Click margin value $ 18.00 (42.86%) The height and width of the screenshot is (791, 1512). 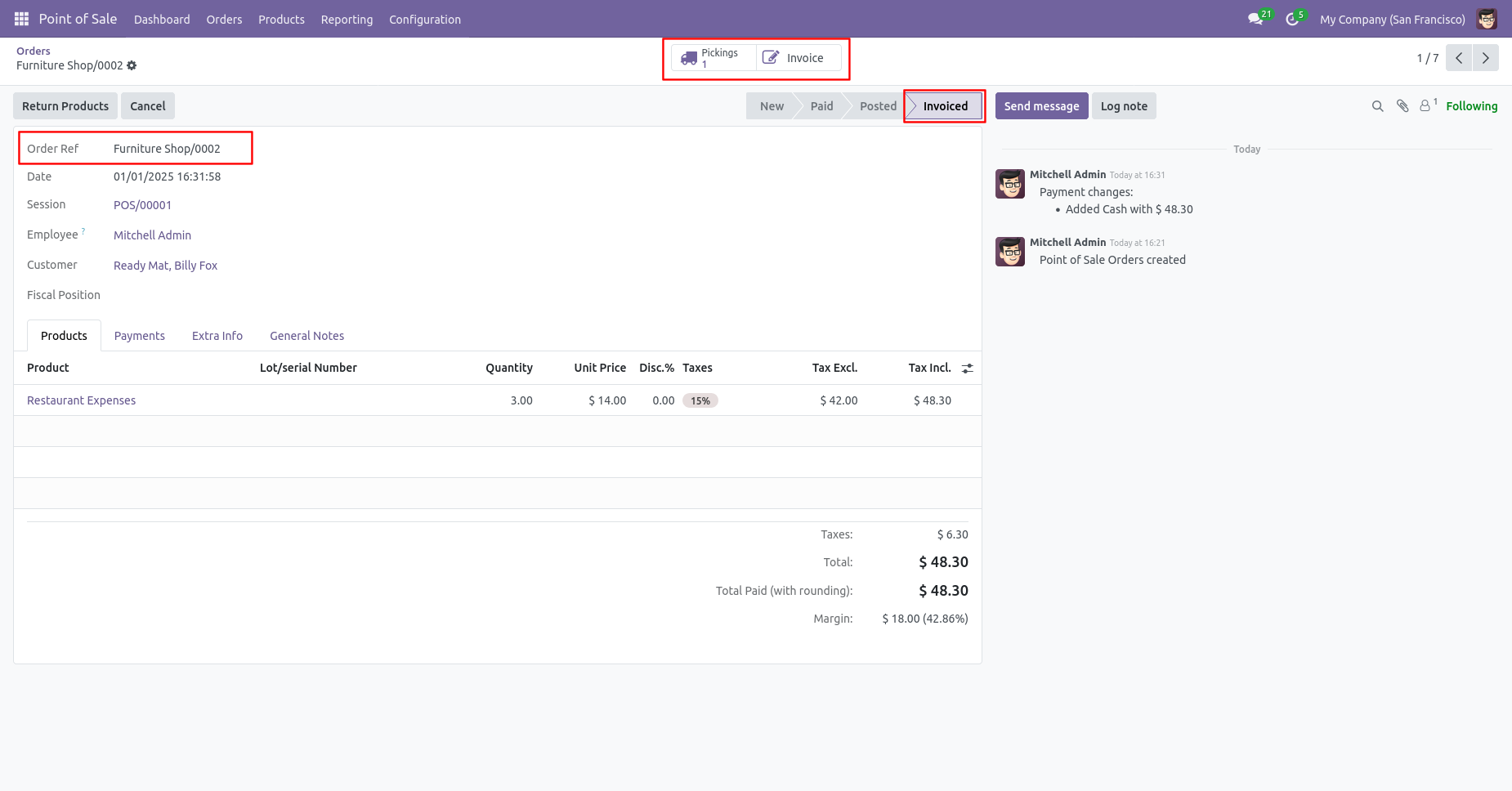925,619
